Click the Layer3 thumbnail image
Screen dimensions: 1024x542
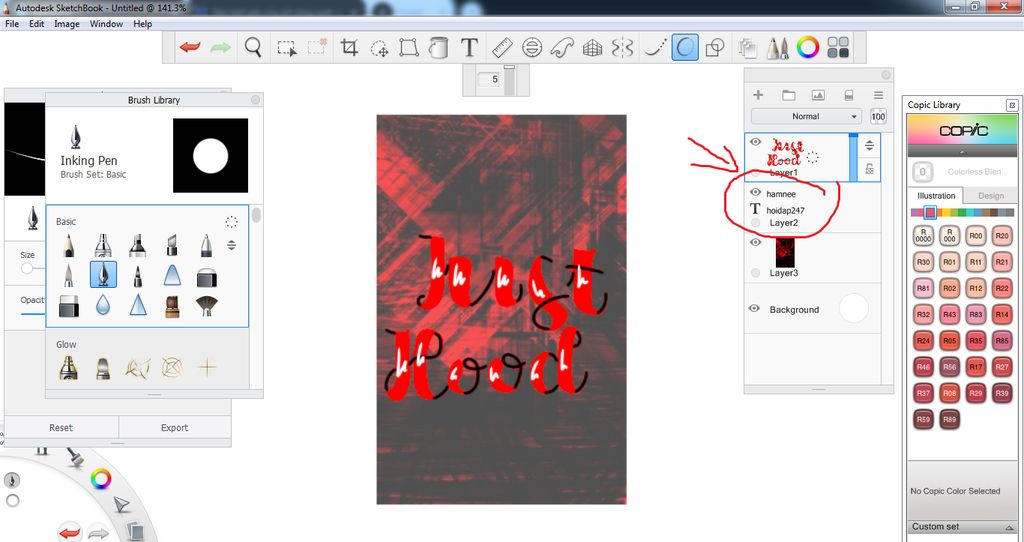tap(784, 253)
